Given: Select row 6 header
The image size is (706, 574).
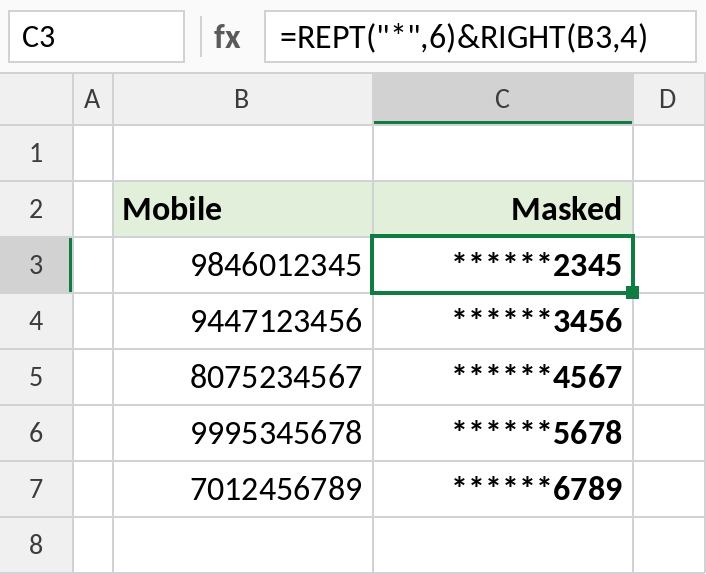Looking at the screenshot, I should [36, 432].
